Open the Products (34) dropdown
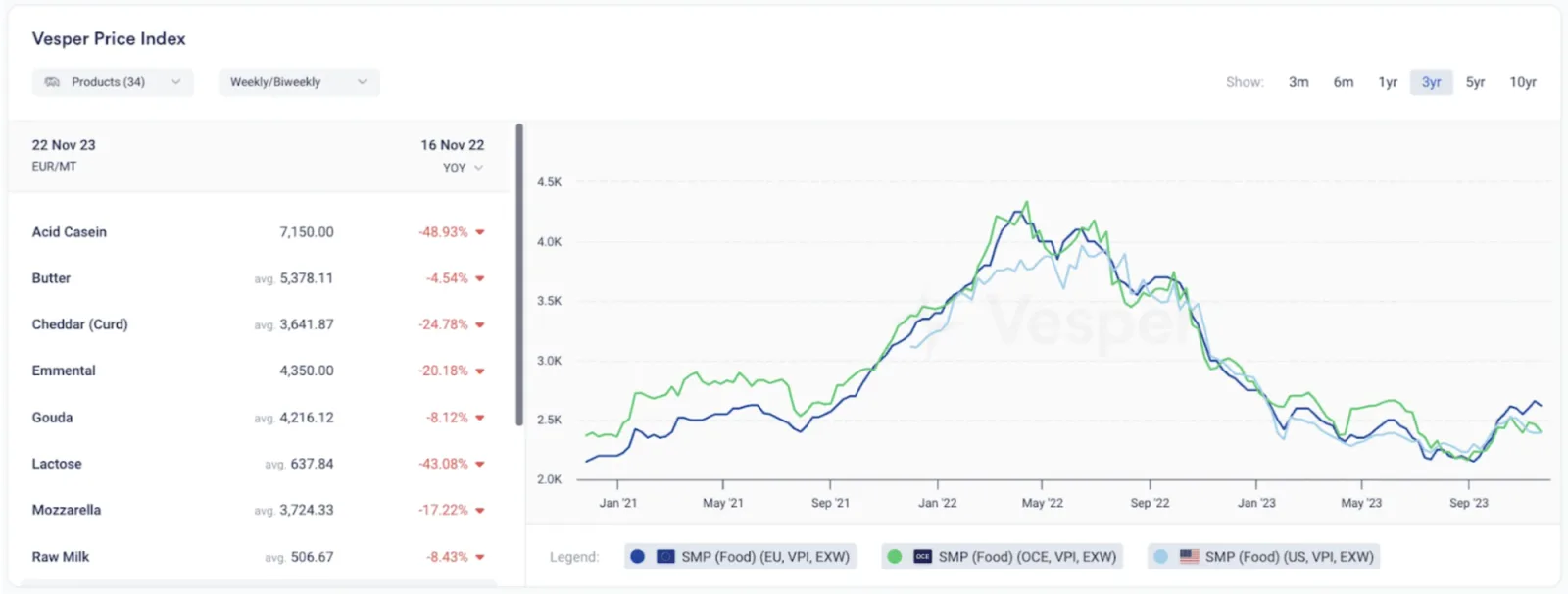The width and height of the screenshot is (1568, 594). pyautogui.click(x=113, y=82)
